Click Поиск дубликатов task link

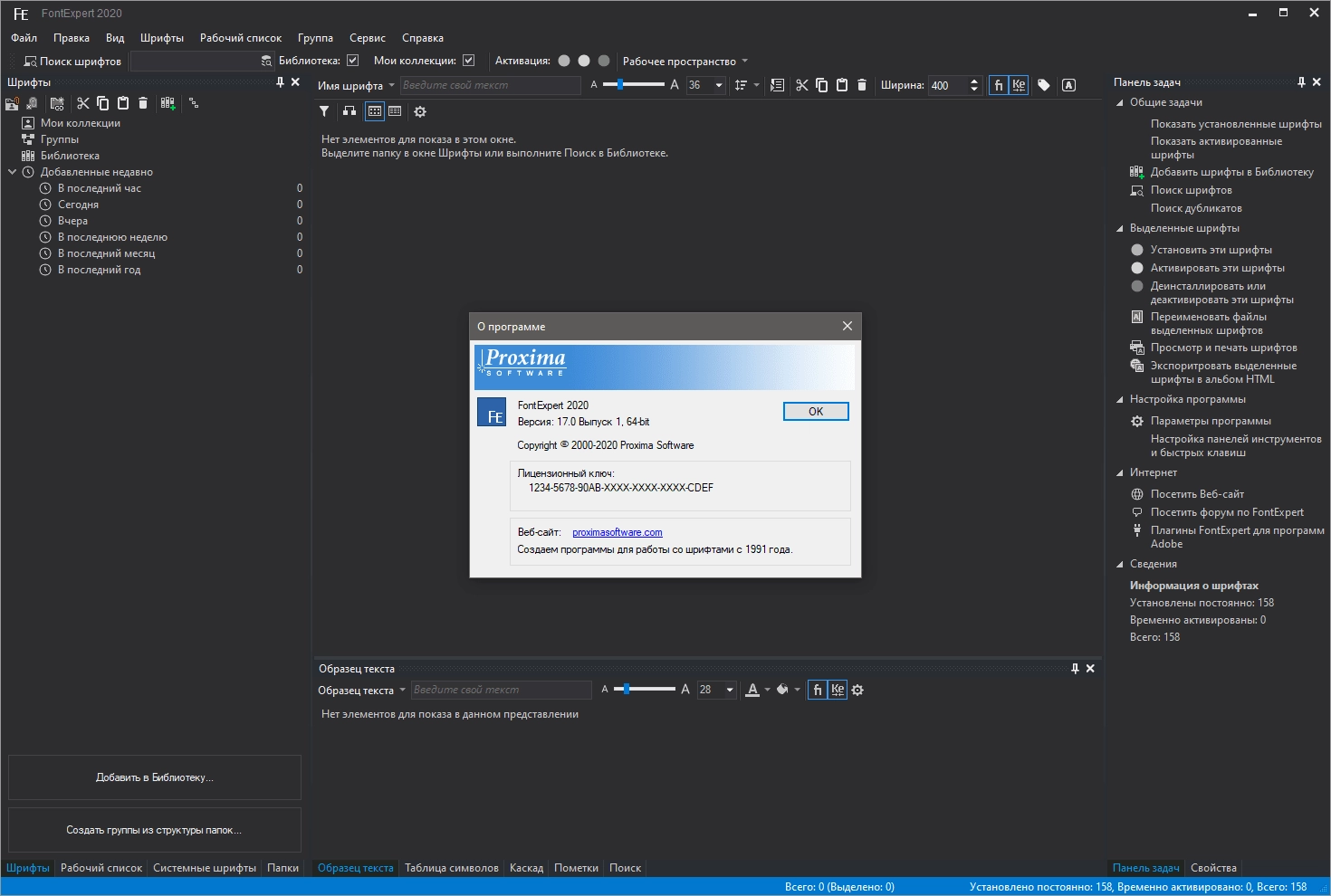pyautogui.click(x=1196, y=208)
